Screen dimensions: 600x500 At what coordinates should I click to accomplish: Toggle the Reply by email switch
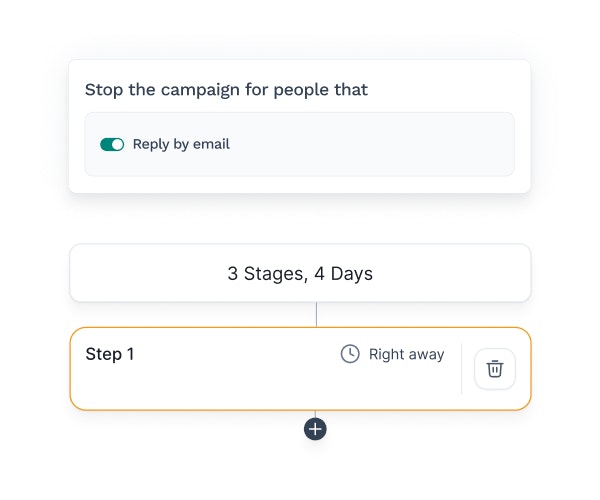tap(112, 144)
